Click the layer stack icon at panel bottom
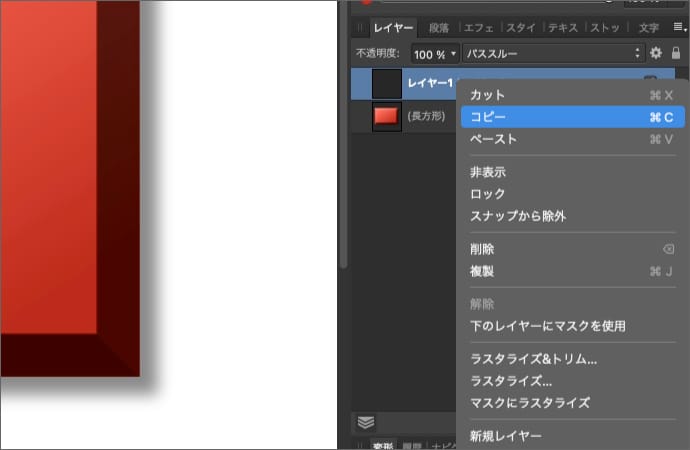This screenshot has height=450, width=690. click(367, 422)
